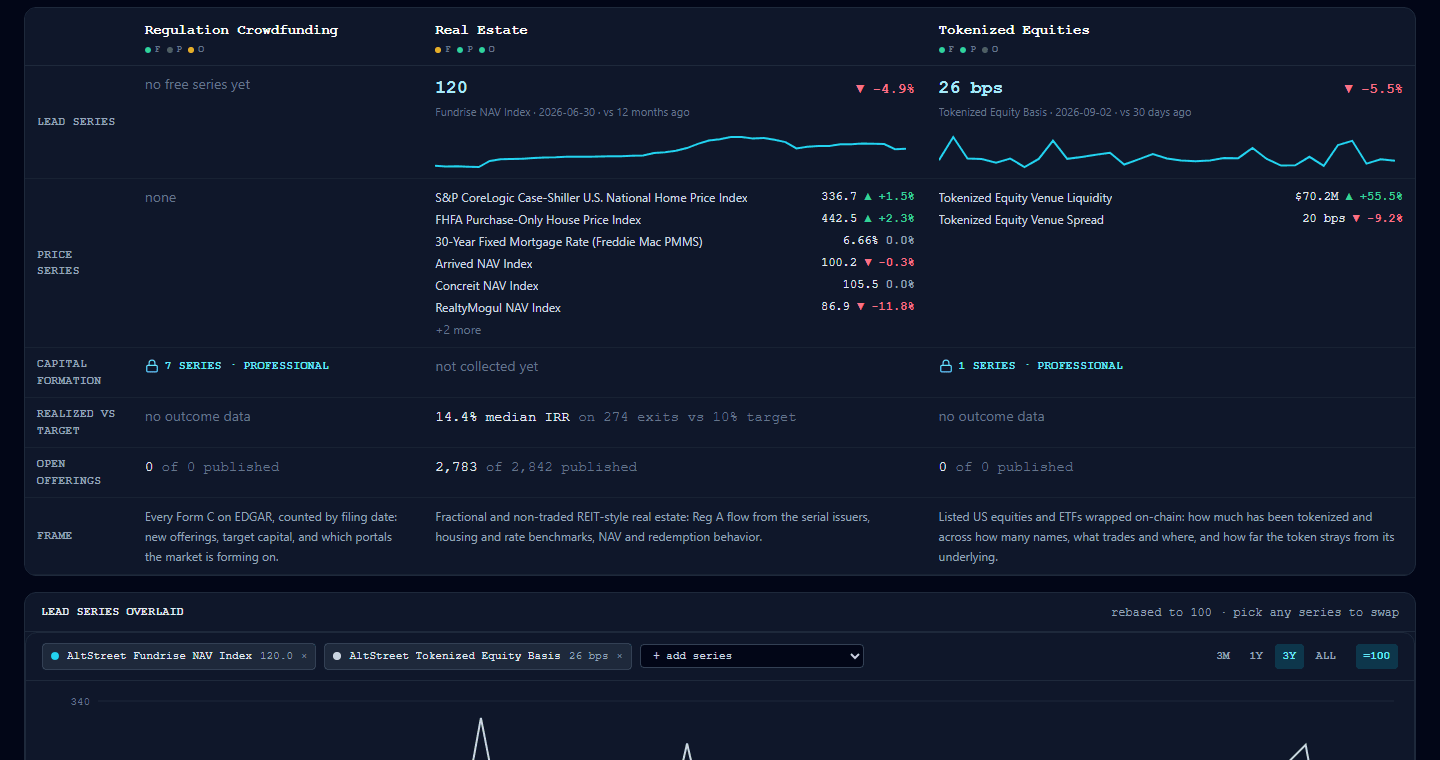Screen dimensions: 1440x760
Task: Click the Tokenized Equity Basis sparkline
Action: (x=1167, y=151)
